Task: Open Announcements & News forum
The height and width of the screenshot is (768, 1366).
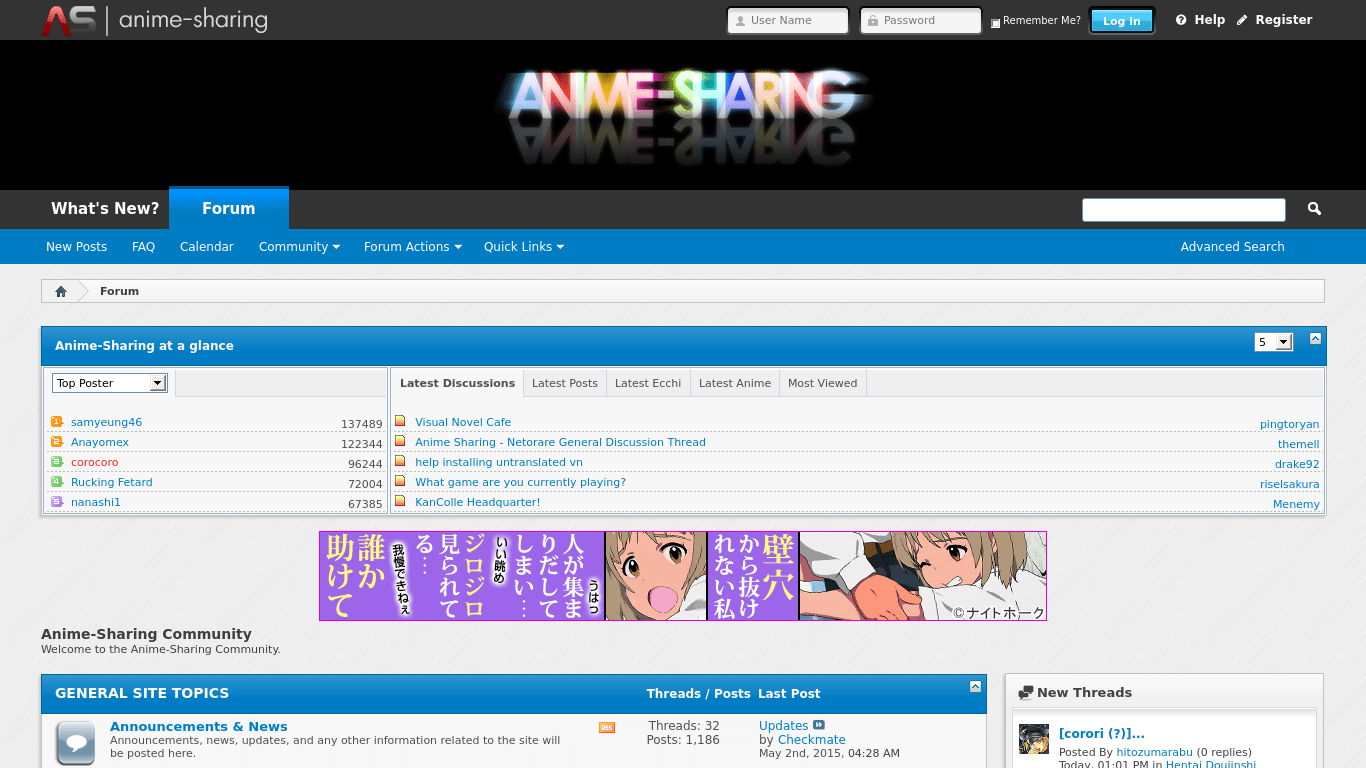Action: point(199,727)
